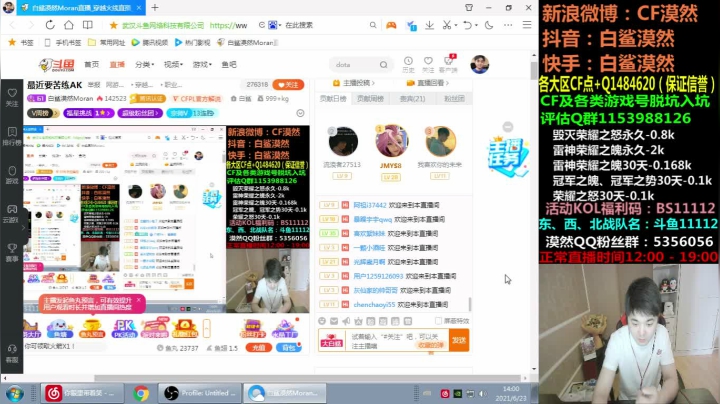Click the chat message input field
The width and height of the screenshot is (720, 404).
[397, 341]
